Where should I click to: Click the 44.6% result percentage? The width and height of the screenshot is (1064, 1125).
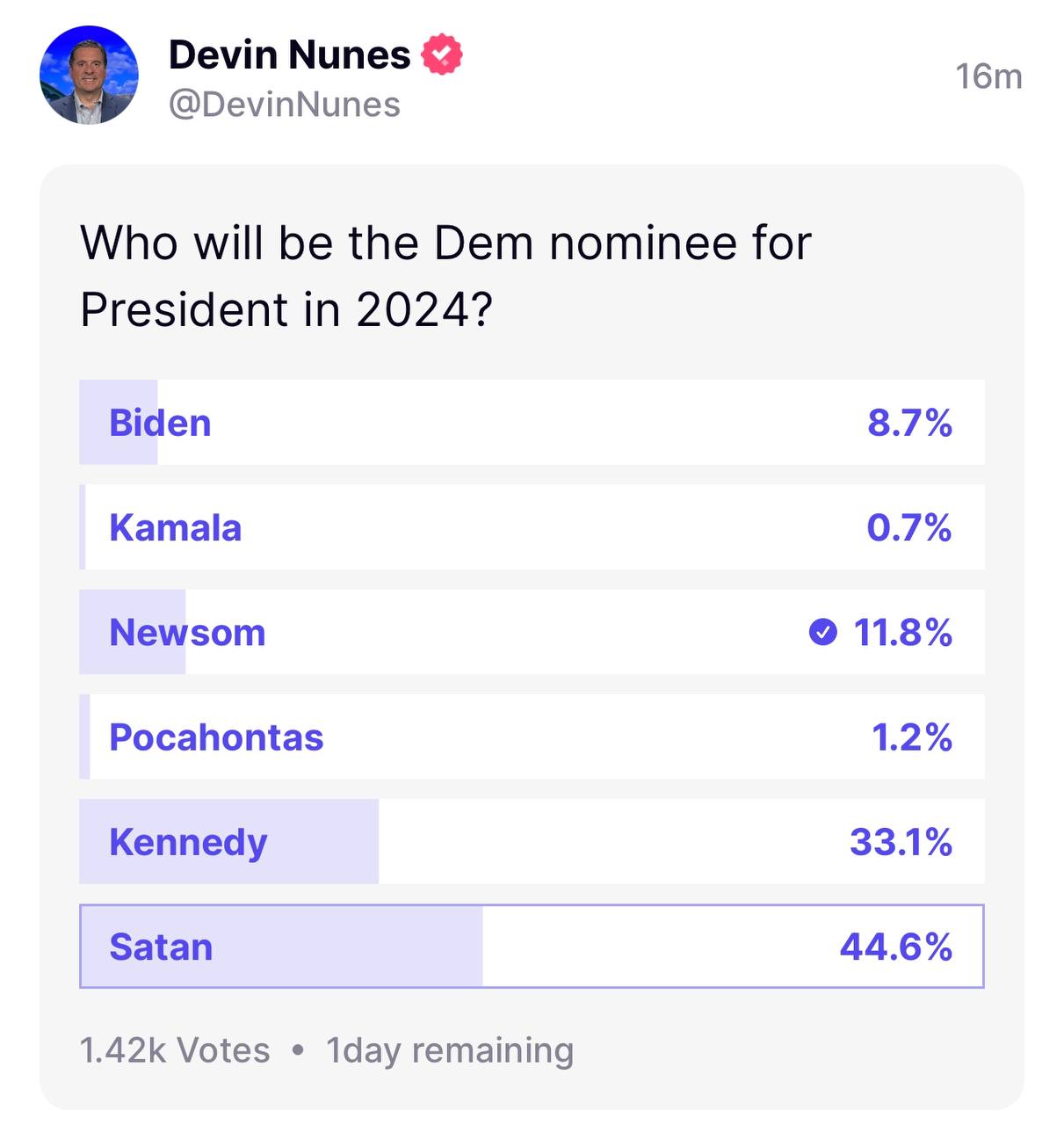click(x=896, y=947)
